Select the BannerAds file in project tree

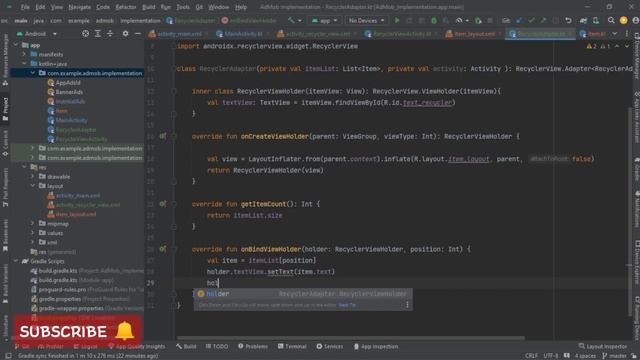pos(69,92)
